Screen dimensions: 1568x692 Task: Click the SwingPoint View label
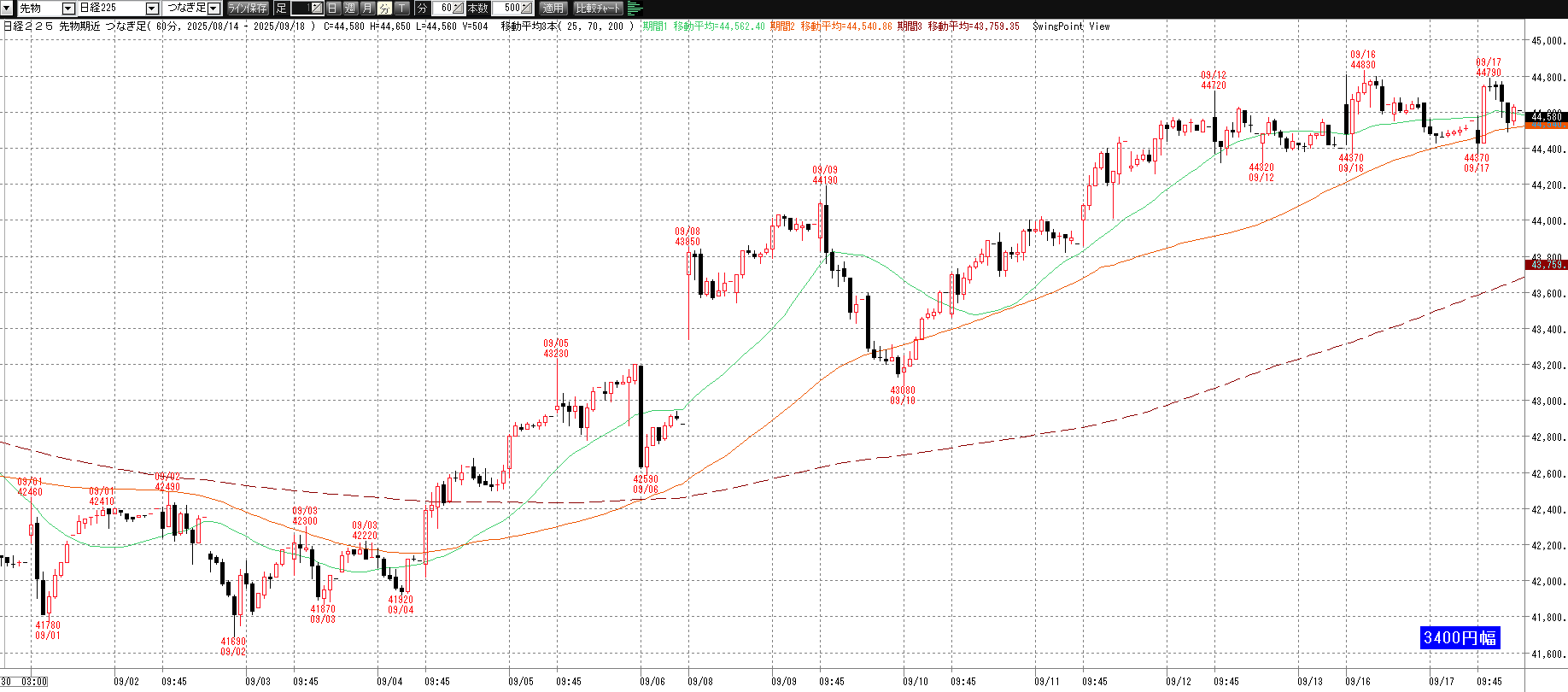coord(1071,26)
